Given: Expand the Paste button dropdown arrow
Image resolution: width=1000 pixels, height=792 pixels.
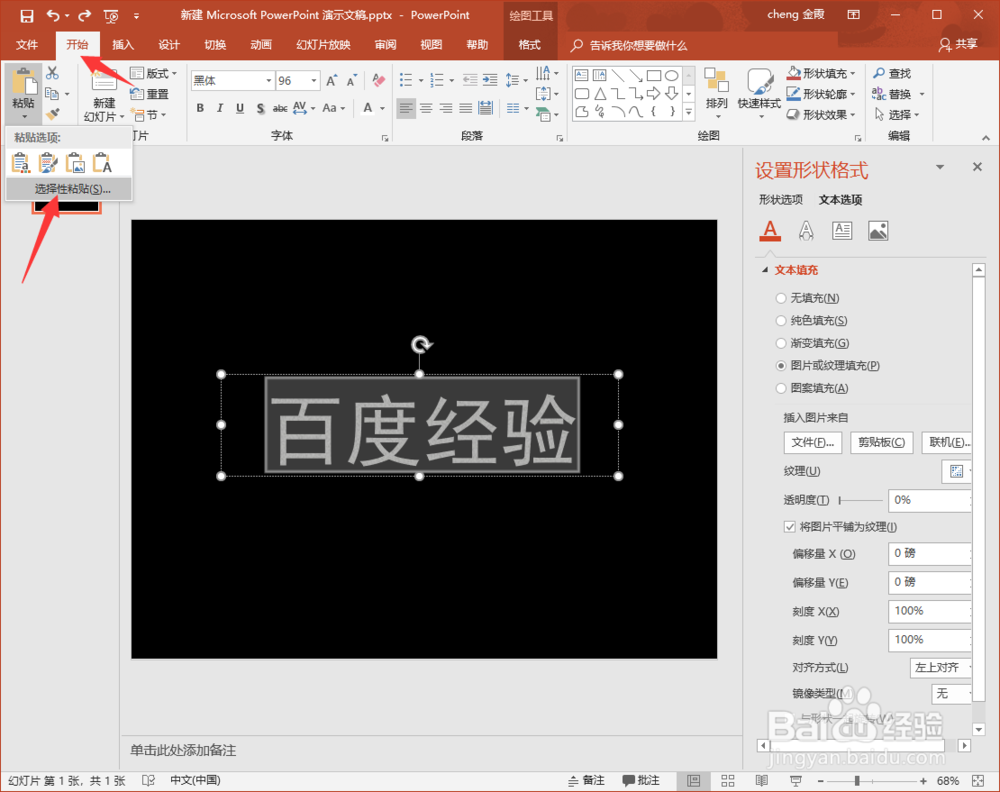Looking at the screenshot, I should pos(24,117).
